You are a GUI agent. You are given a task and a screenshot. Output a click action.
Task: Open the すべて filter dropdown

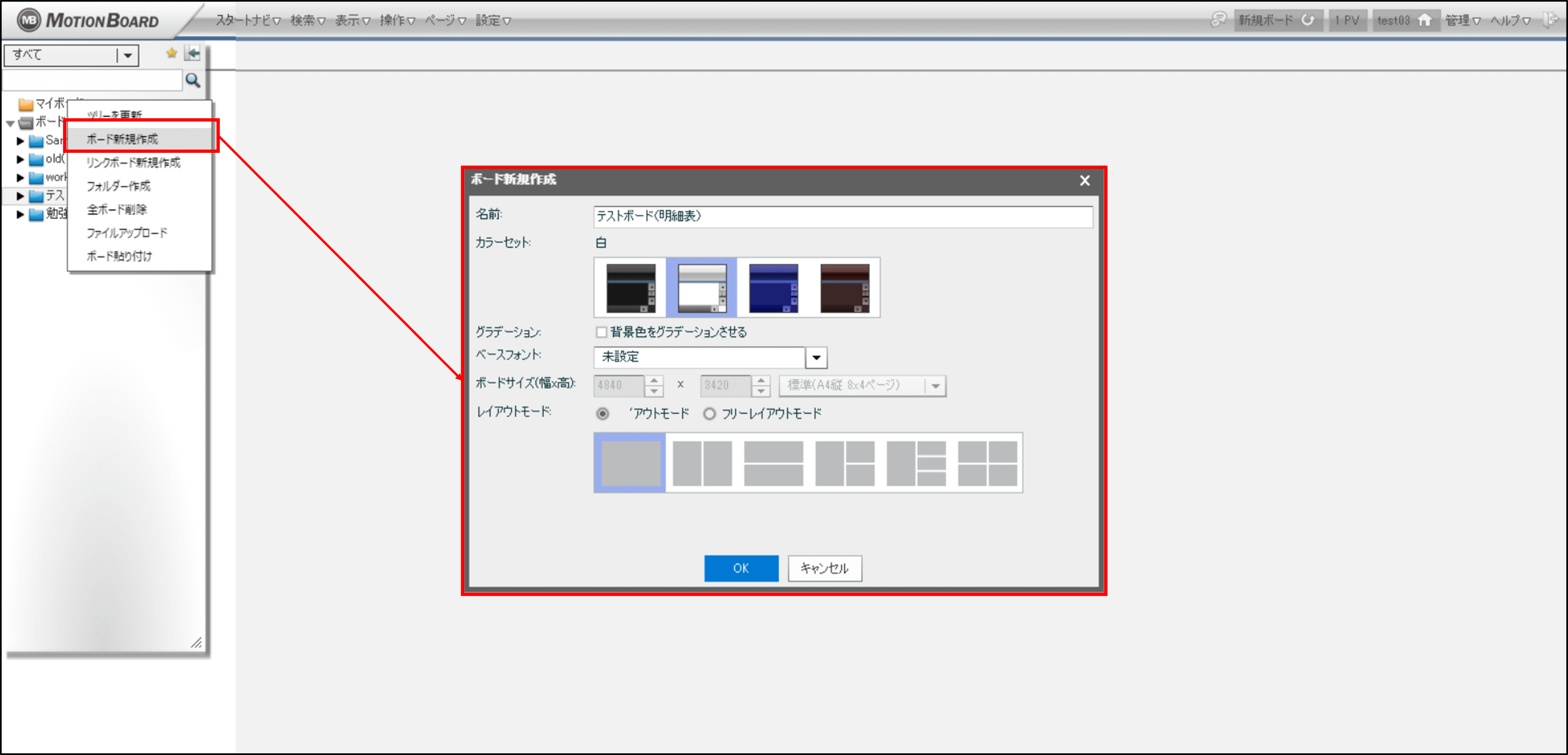(x=127, y=55)
